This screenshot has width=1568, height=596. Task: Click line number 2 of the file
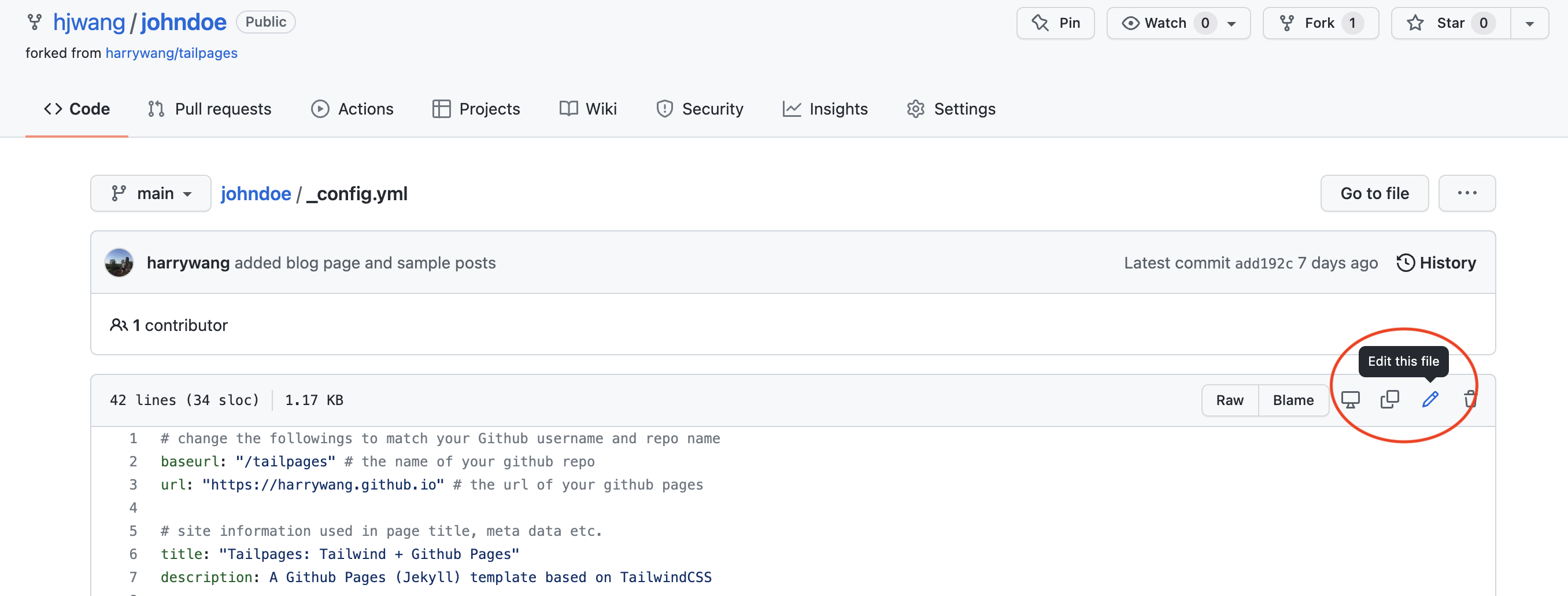[x=134, y=462]
